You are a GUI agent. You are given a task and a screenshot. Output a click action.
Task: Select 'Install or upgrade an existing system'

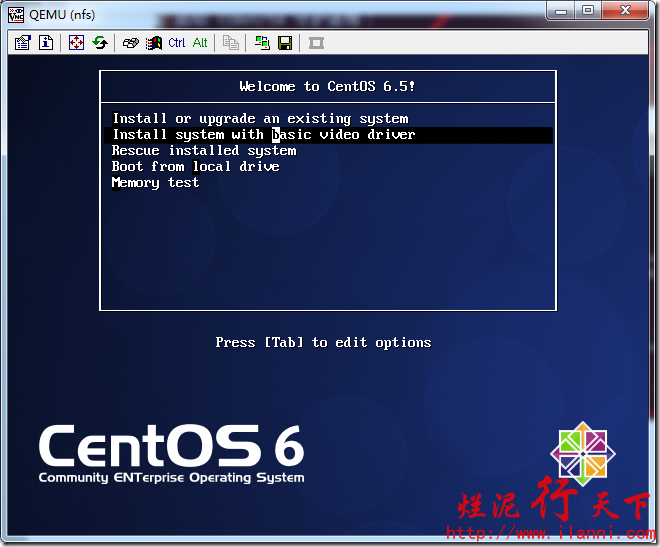click(x=260, y=119)
